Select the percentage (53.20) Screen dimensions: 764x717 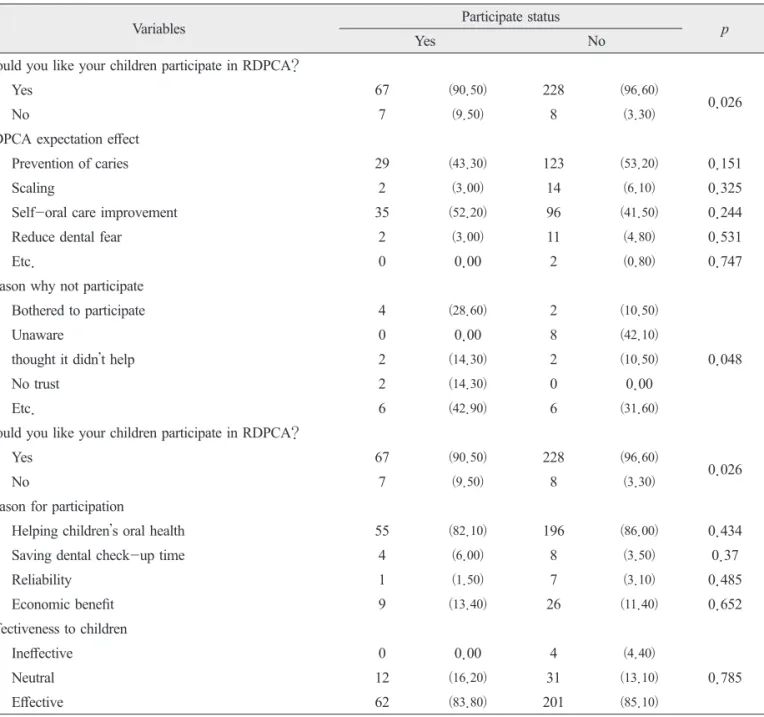pyautogui.click(x=639, y=163)
